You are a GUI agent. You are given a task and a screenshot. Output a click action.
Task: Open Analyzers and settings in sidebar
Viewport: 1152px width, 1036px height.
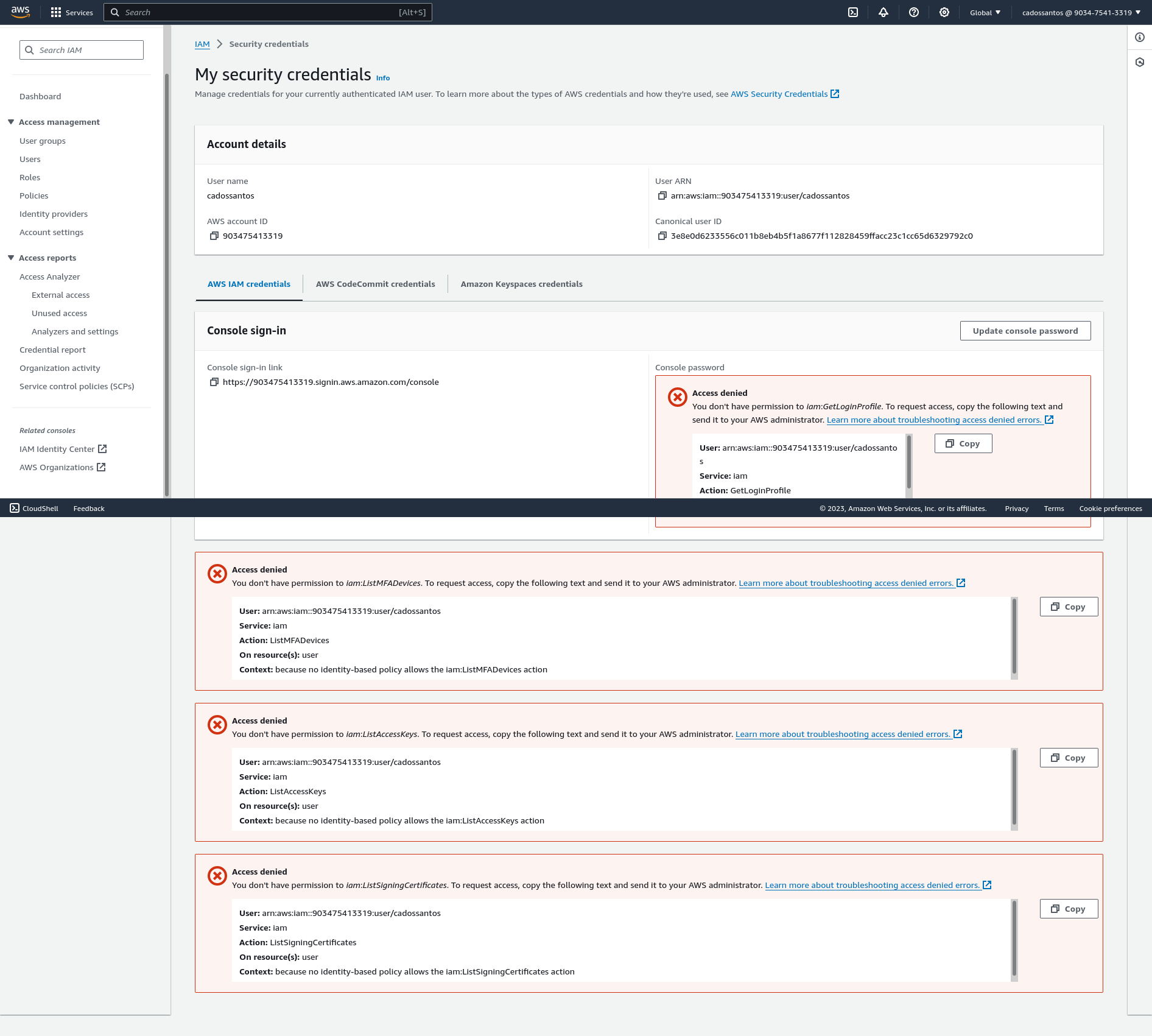click(75, 331)
